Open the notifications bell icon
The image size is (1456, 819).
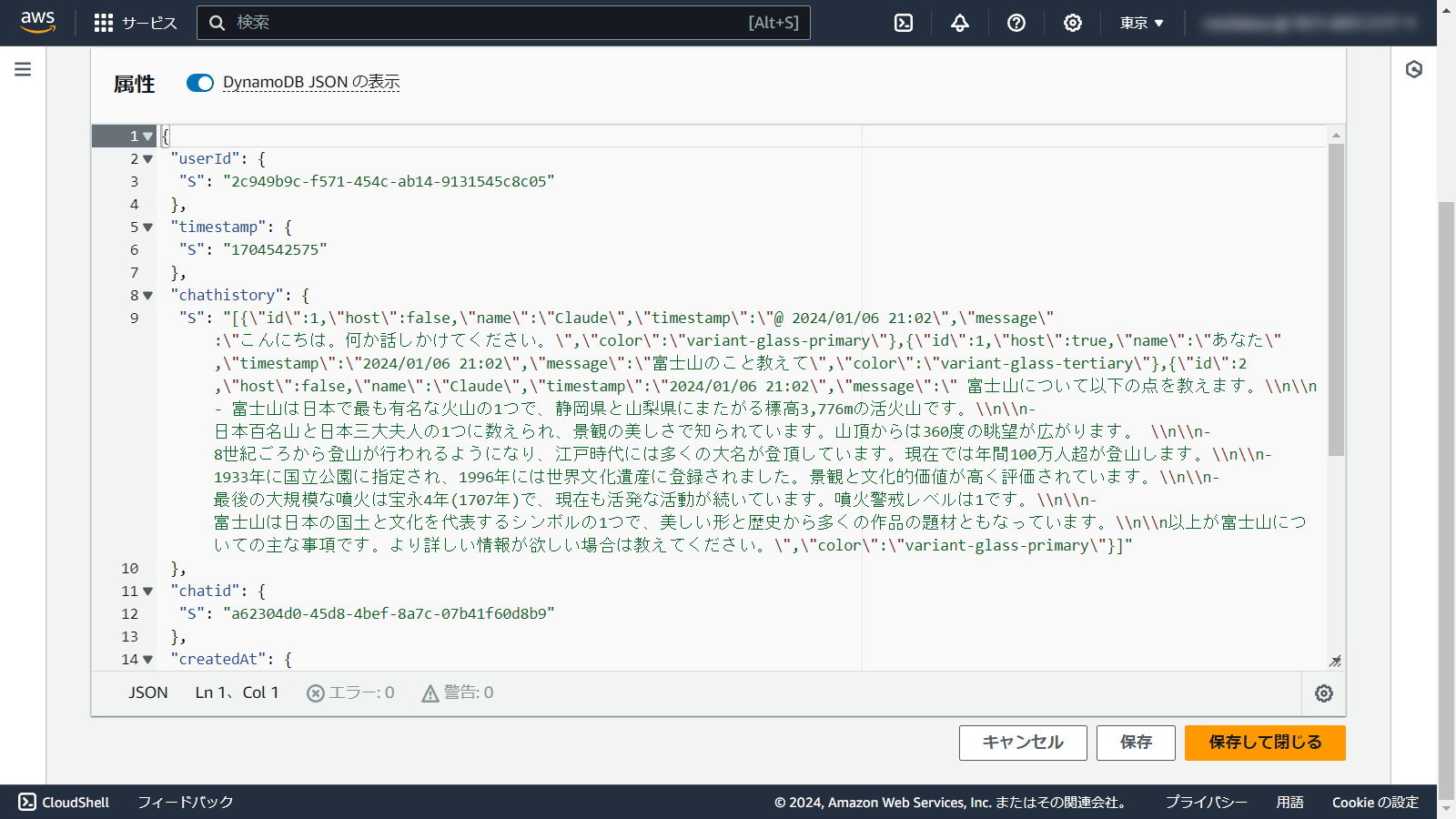coord(959,23)
